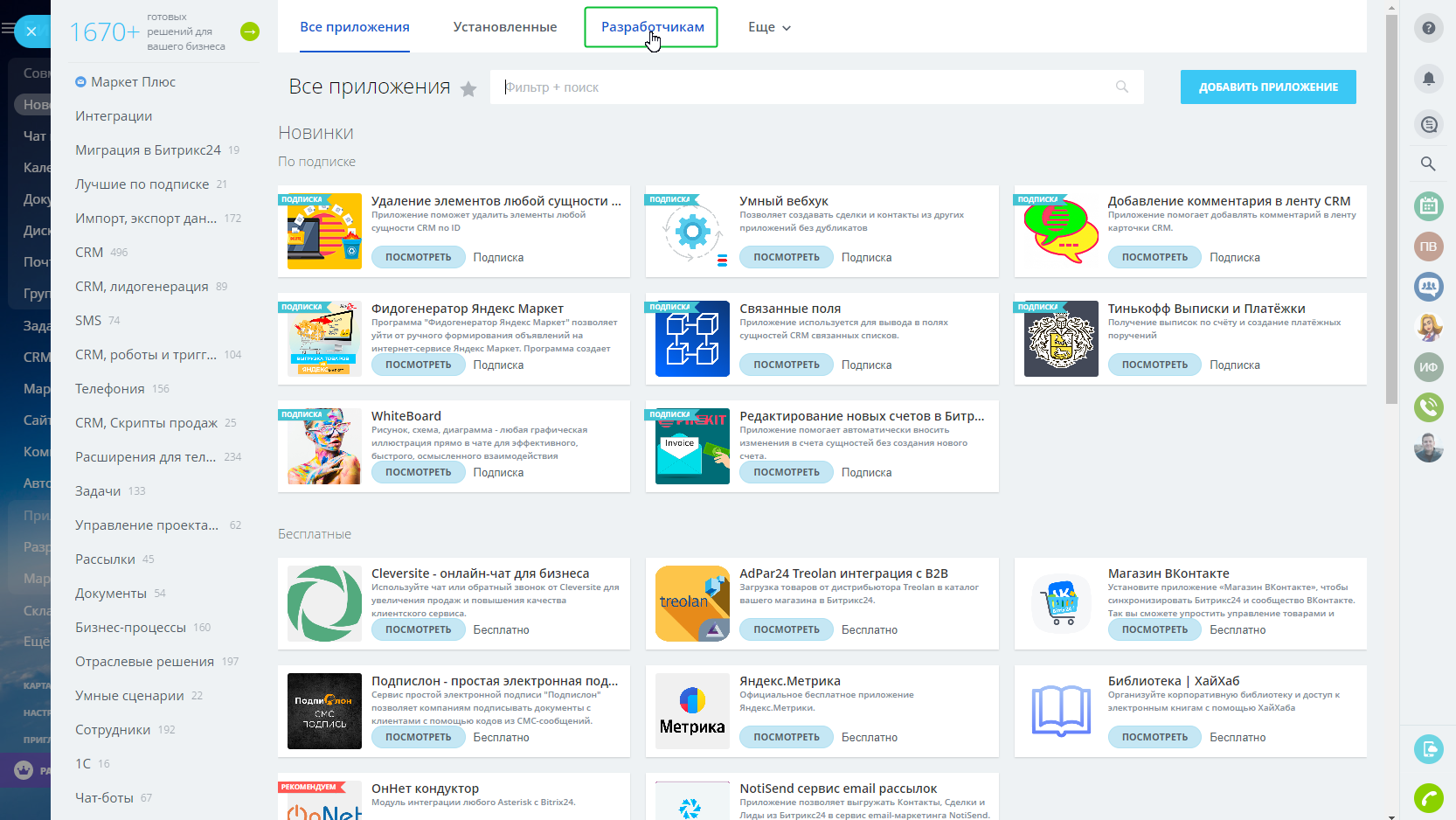This screenshot has width=1456, height=820.
Task: Switch to Все приложения tab
Action: (355, 27)
